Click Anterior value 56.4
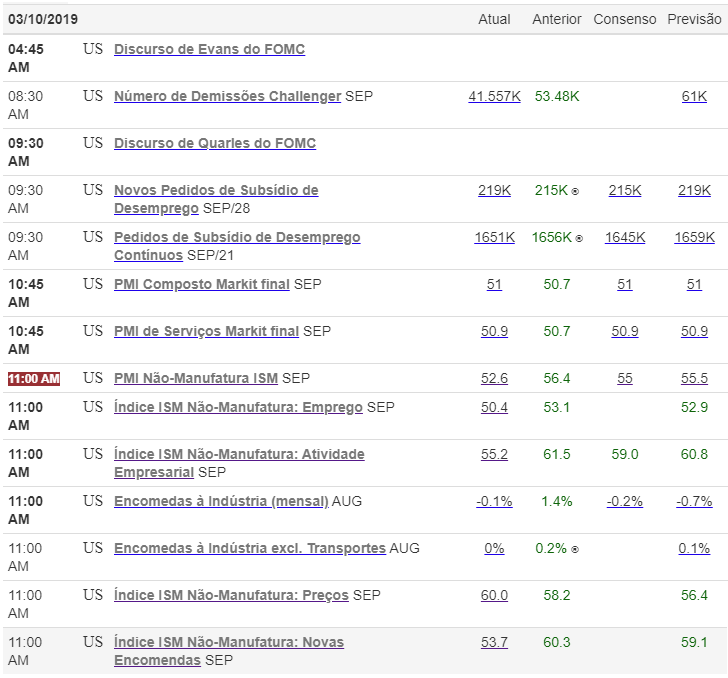The height and width of the screenshot is (678, 728). (557, 378)
